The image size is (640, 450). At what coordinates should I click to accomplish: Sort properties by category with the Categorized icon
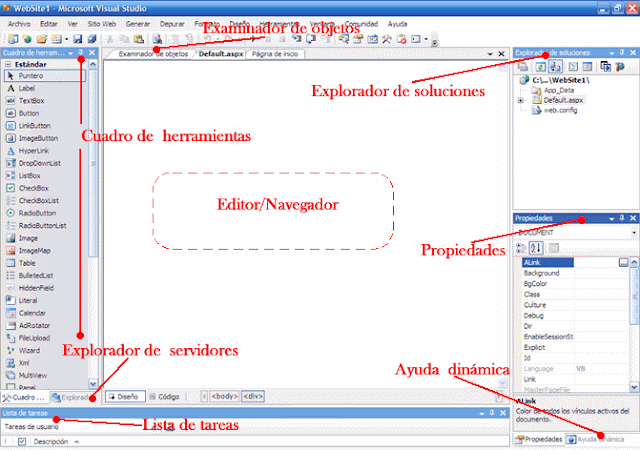pyautogui.click(x=521, y=248)
